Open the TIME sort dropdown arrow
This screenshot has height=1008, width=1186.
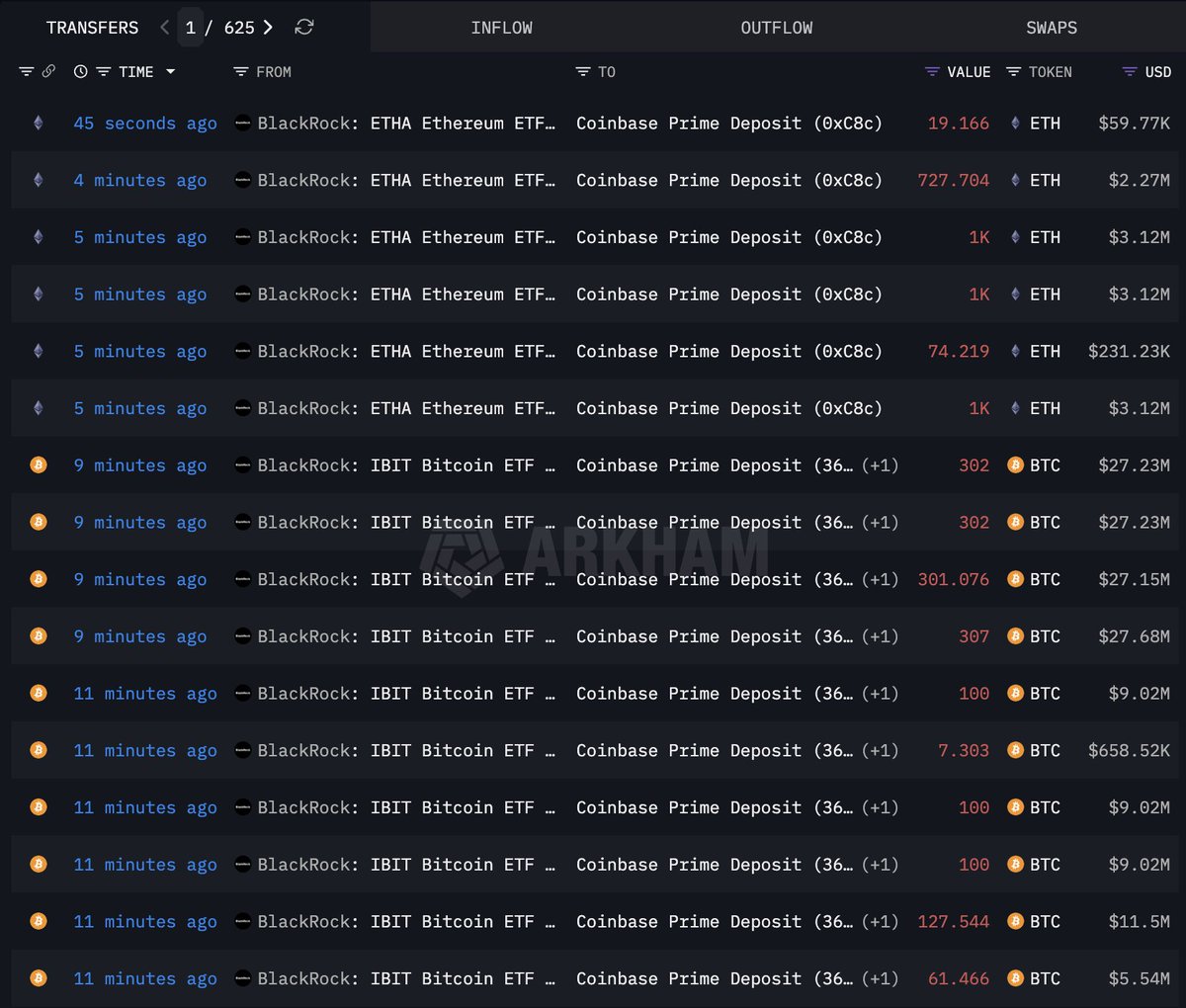click(x=171, y=71)
